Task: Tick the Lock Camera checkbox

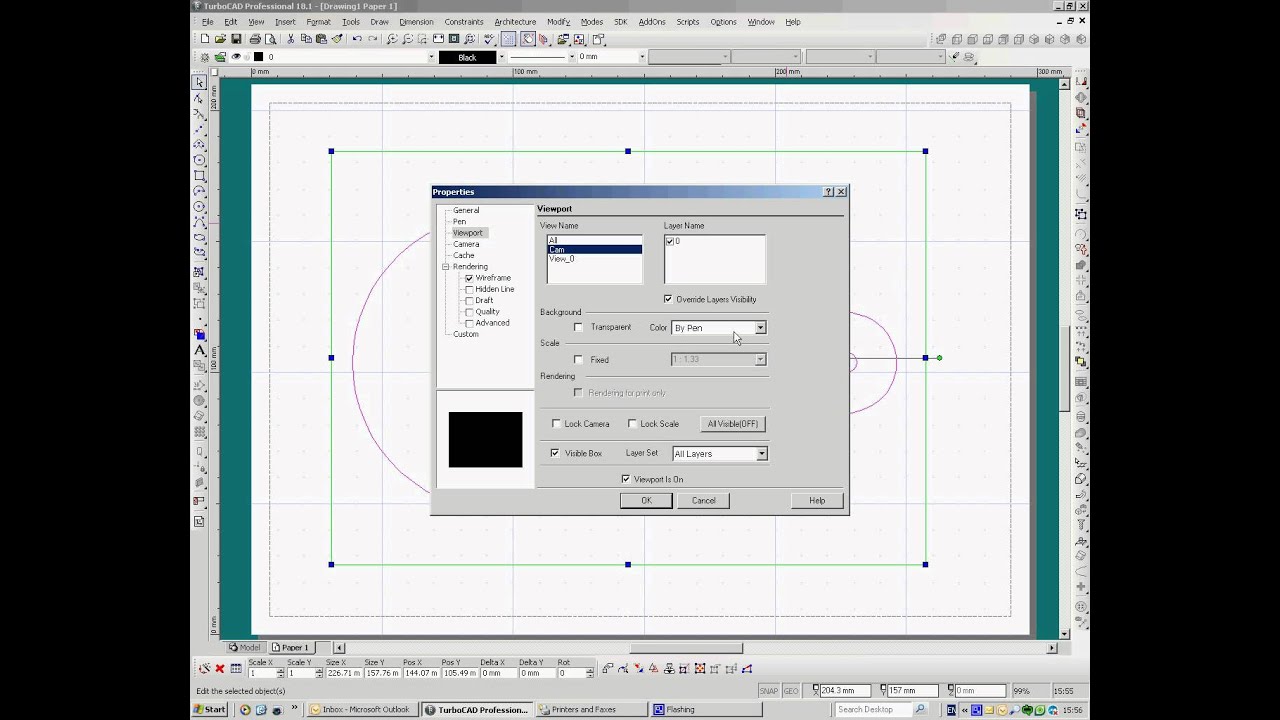Action: click(556, 423)
